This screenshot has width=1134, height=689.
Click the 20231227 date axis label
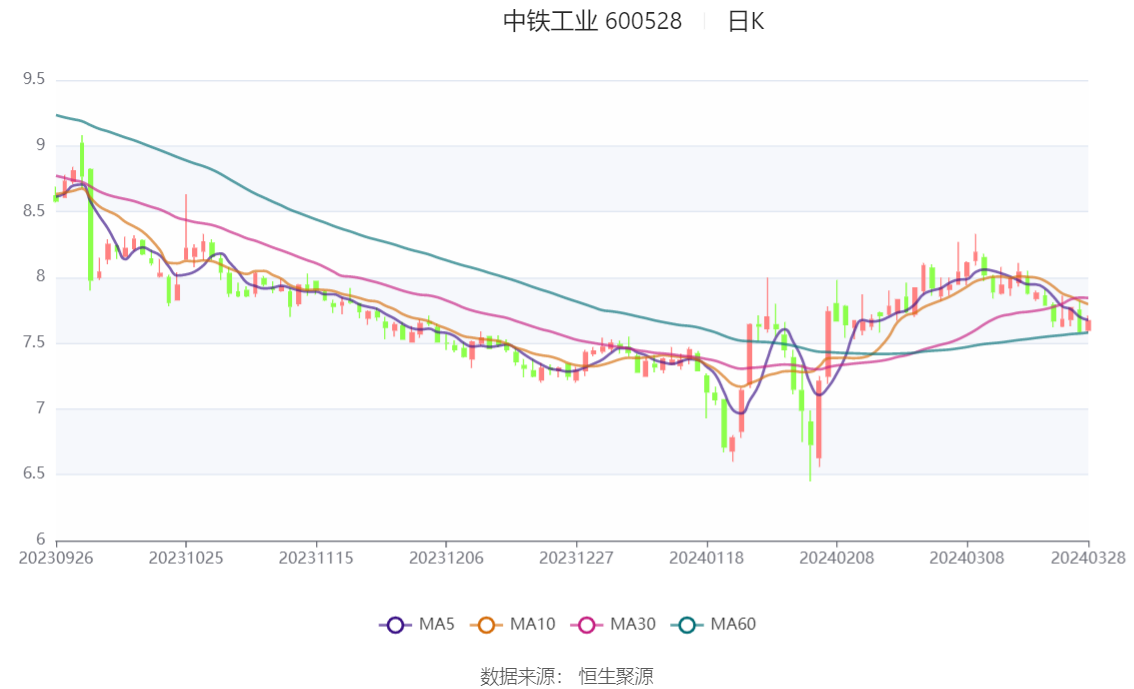576,558
